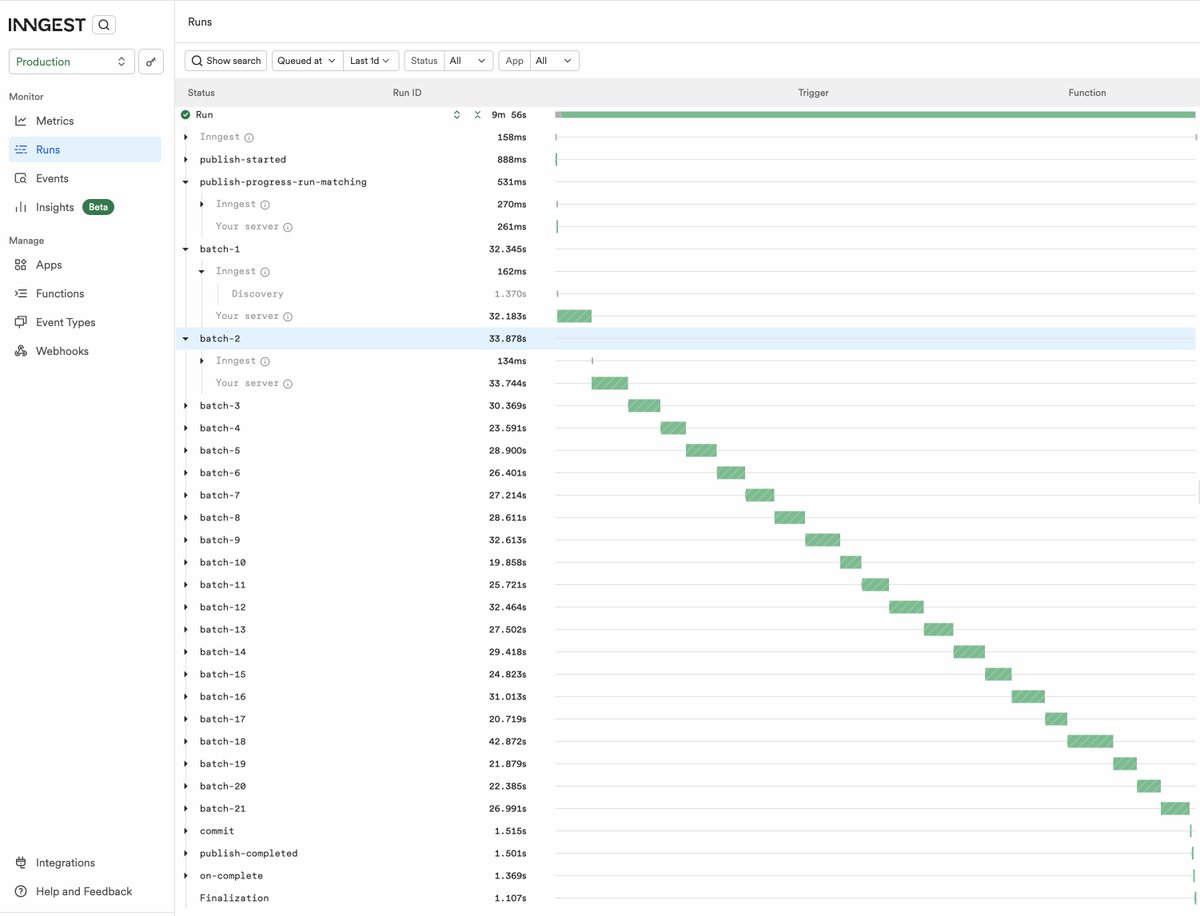The image size is (1200, 916).
Task: Open the Last 1d time range dropdown
Action: click(x=371, y=61)
